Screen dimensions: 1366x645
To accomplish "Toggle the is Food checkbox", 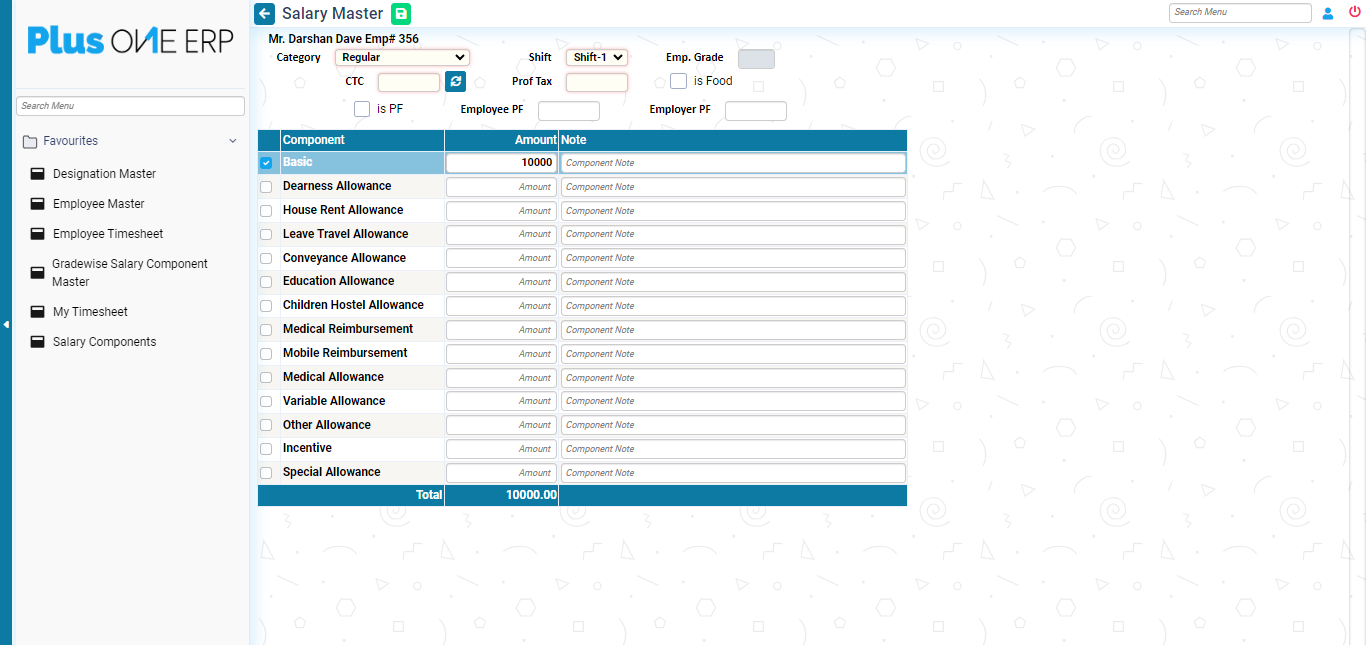I will [x=678, y=81].
